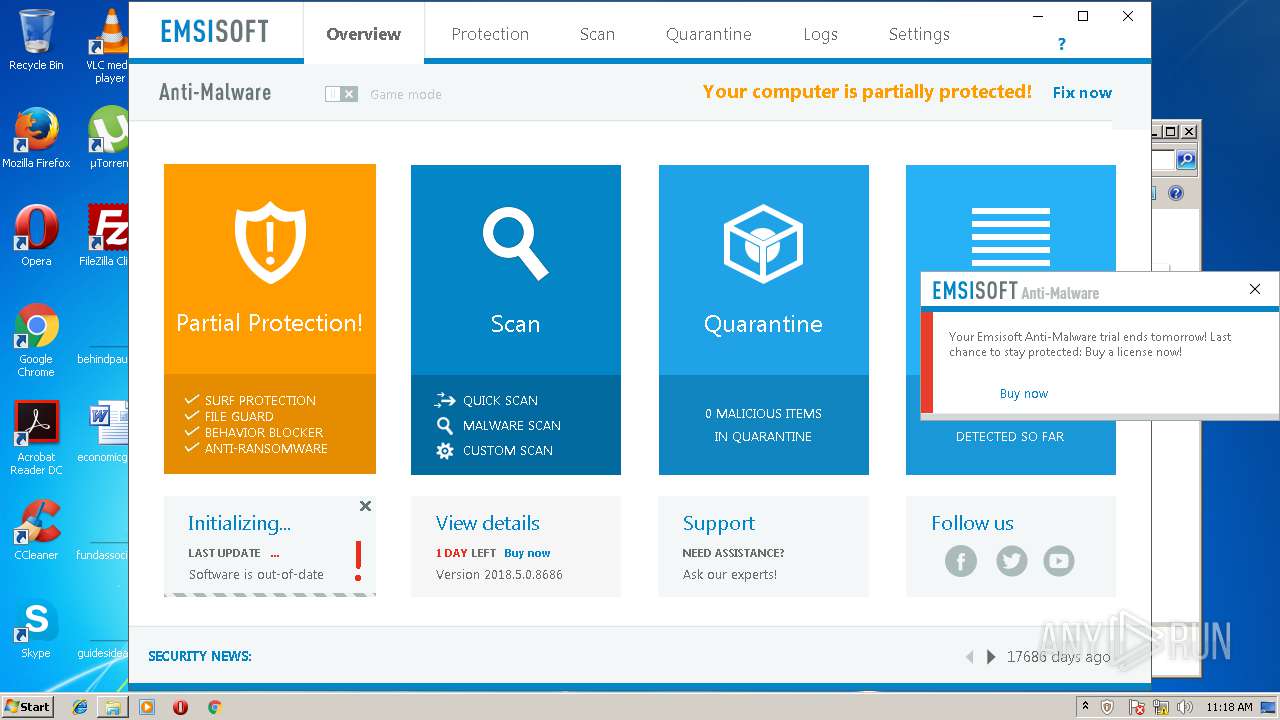Open the Windows Start menu
The height and width of the screenshot is (720, 1280).
pos(28,706)
